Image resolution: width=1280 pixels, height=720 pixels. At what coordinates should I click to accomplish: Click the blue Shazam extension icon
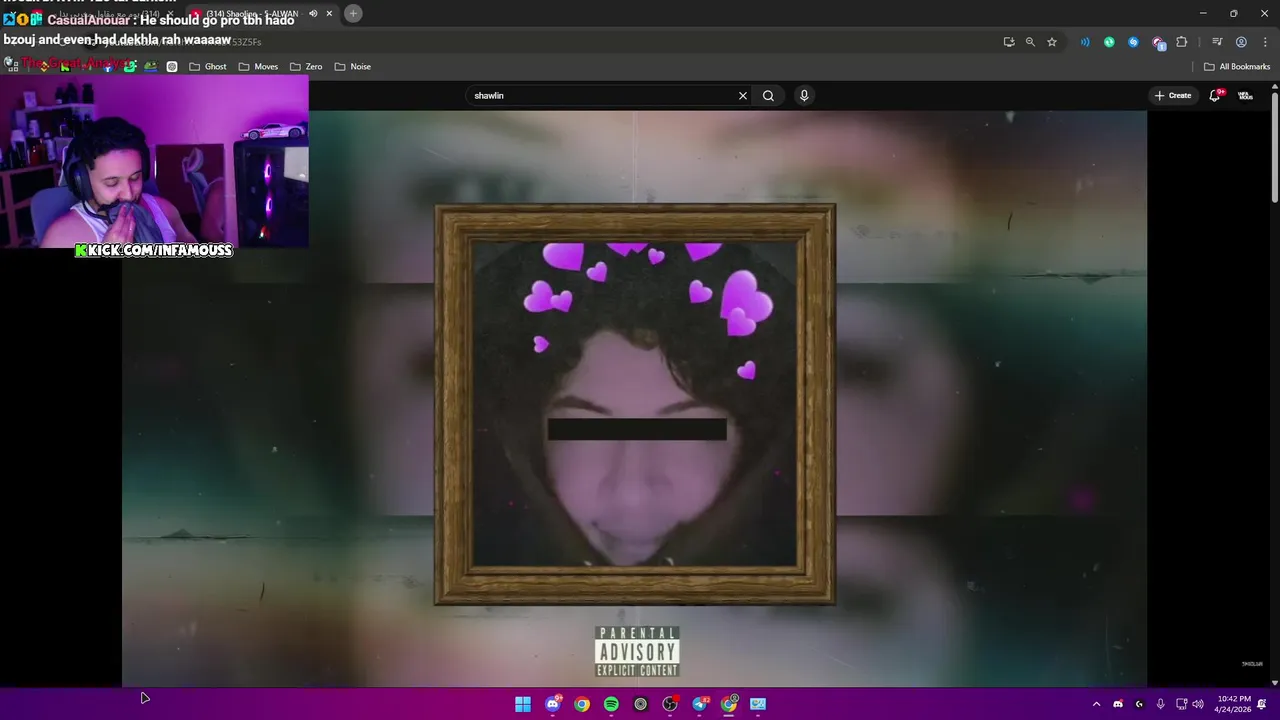[x=1133, y=42]
